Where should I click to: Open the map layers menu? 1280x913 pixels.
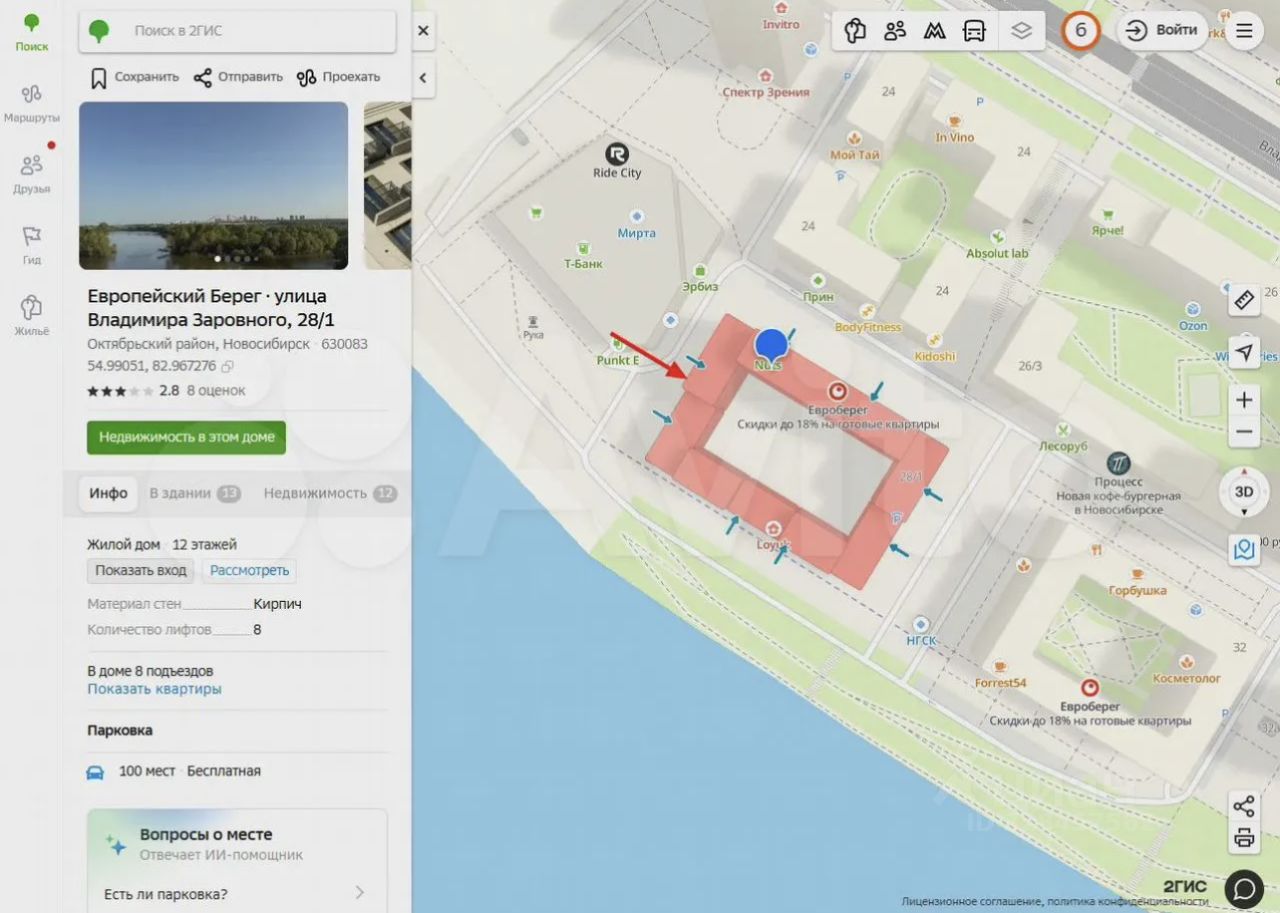(x=1021, y=31)
